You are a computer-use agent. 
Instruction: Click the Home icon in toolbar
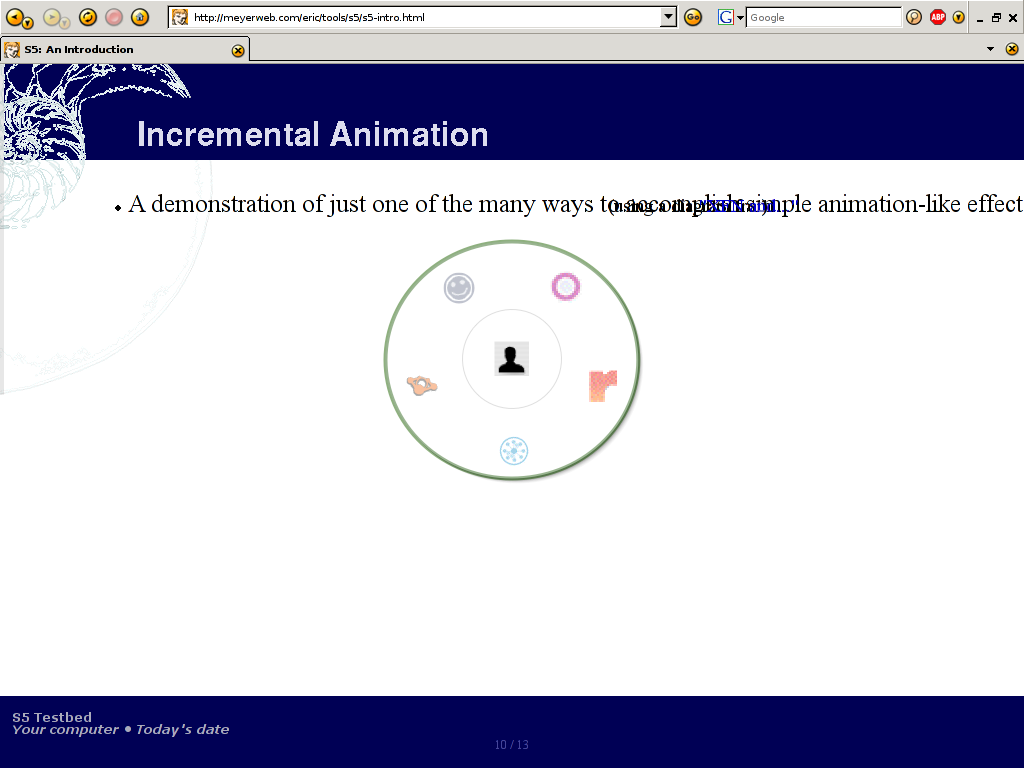[x=140, y=17]
